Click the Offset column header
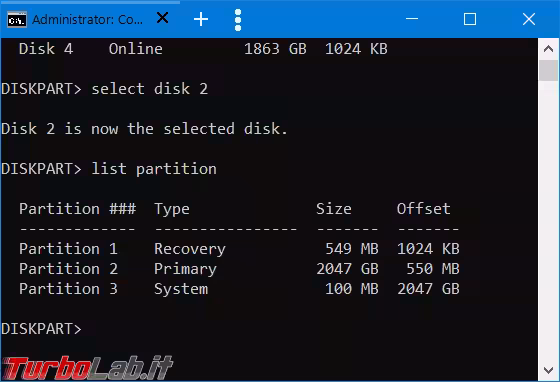The height and width of the screenshot is (382, 560). point(424,209)
